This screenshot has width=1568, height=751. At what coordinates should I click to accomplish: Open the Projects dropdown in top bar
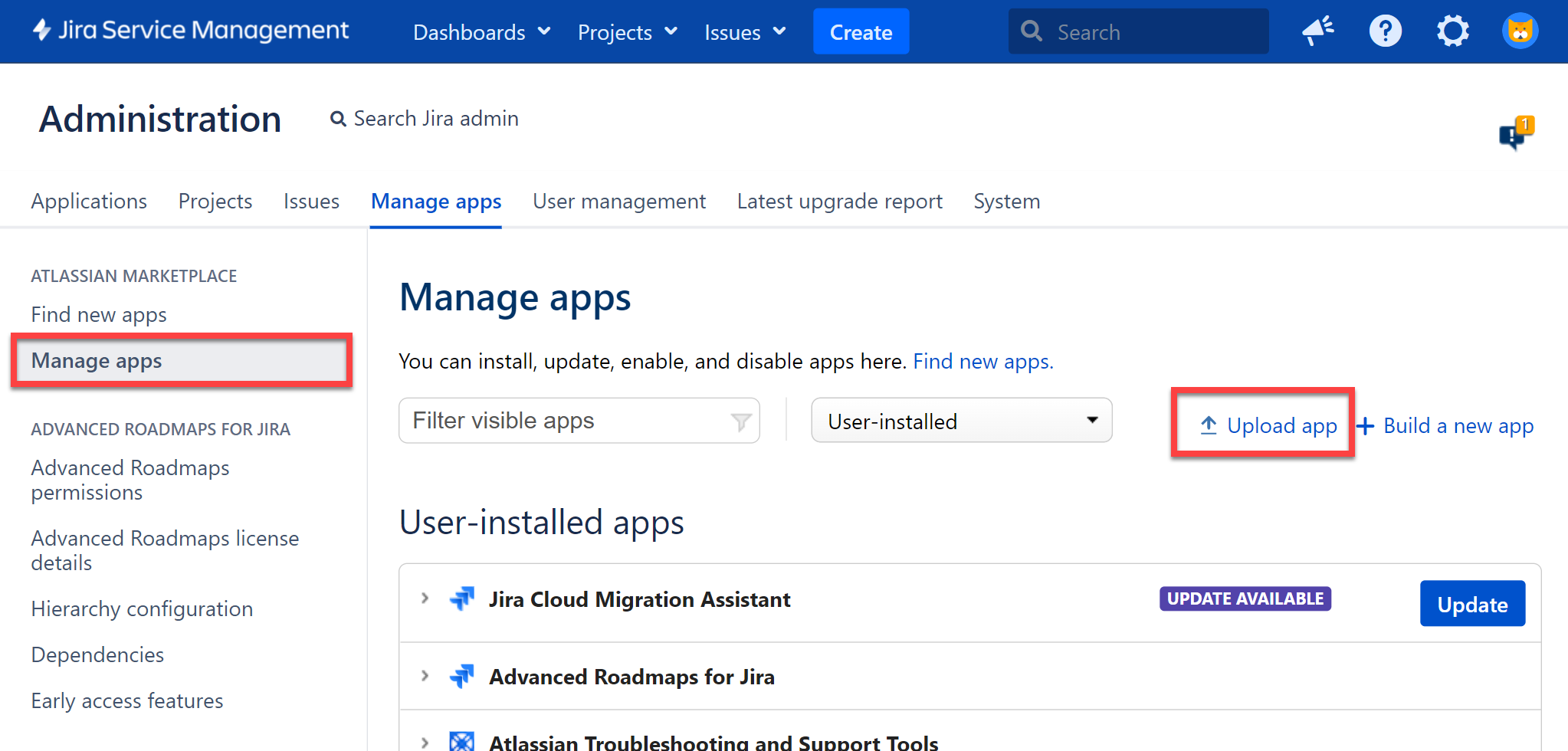click(x=628, y=32)
